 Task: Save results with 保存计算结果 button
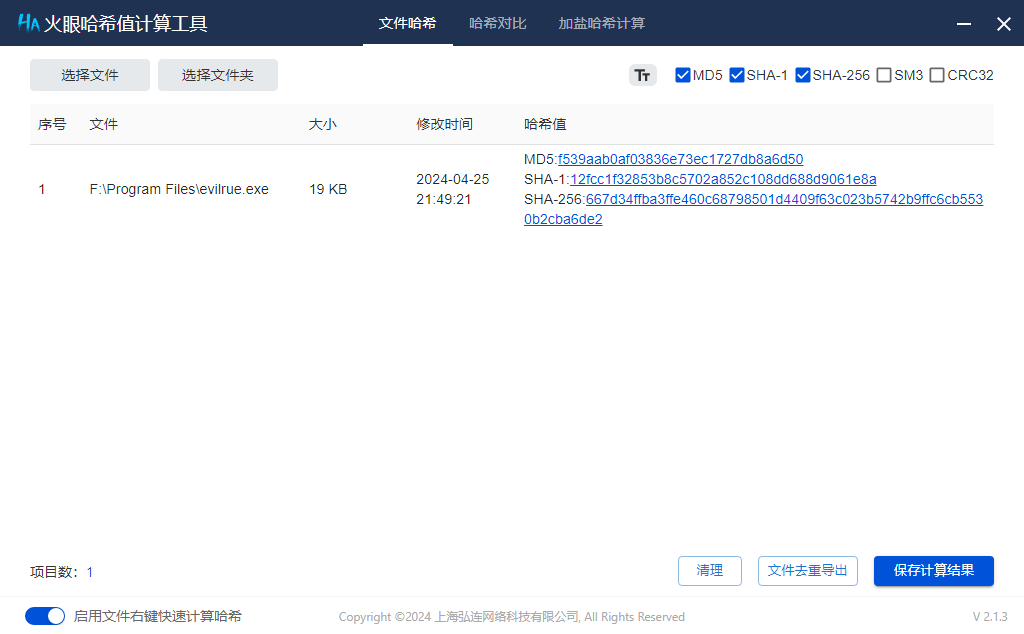click(x=933, y=571)
